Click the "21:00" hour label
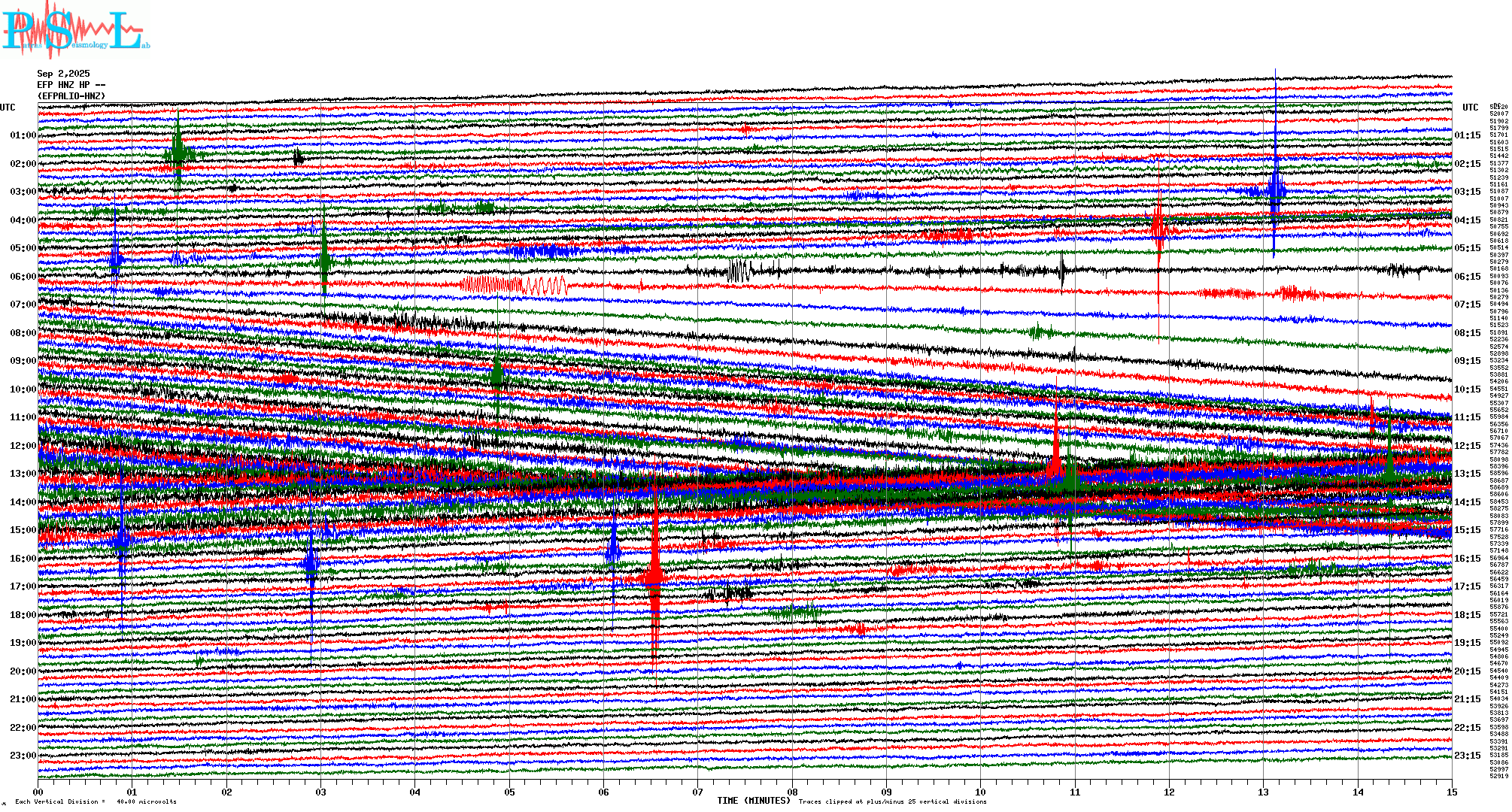 [x=23, y=699]
